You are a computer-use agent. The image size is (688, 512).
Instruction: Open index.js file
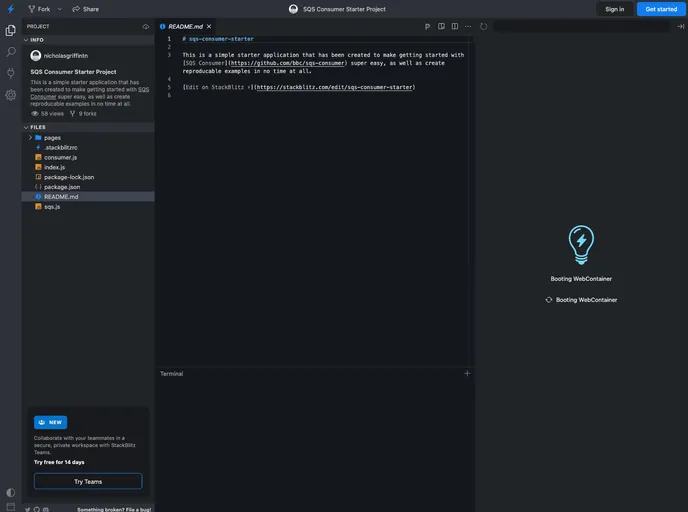tap(88, 167)
